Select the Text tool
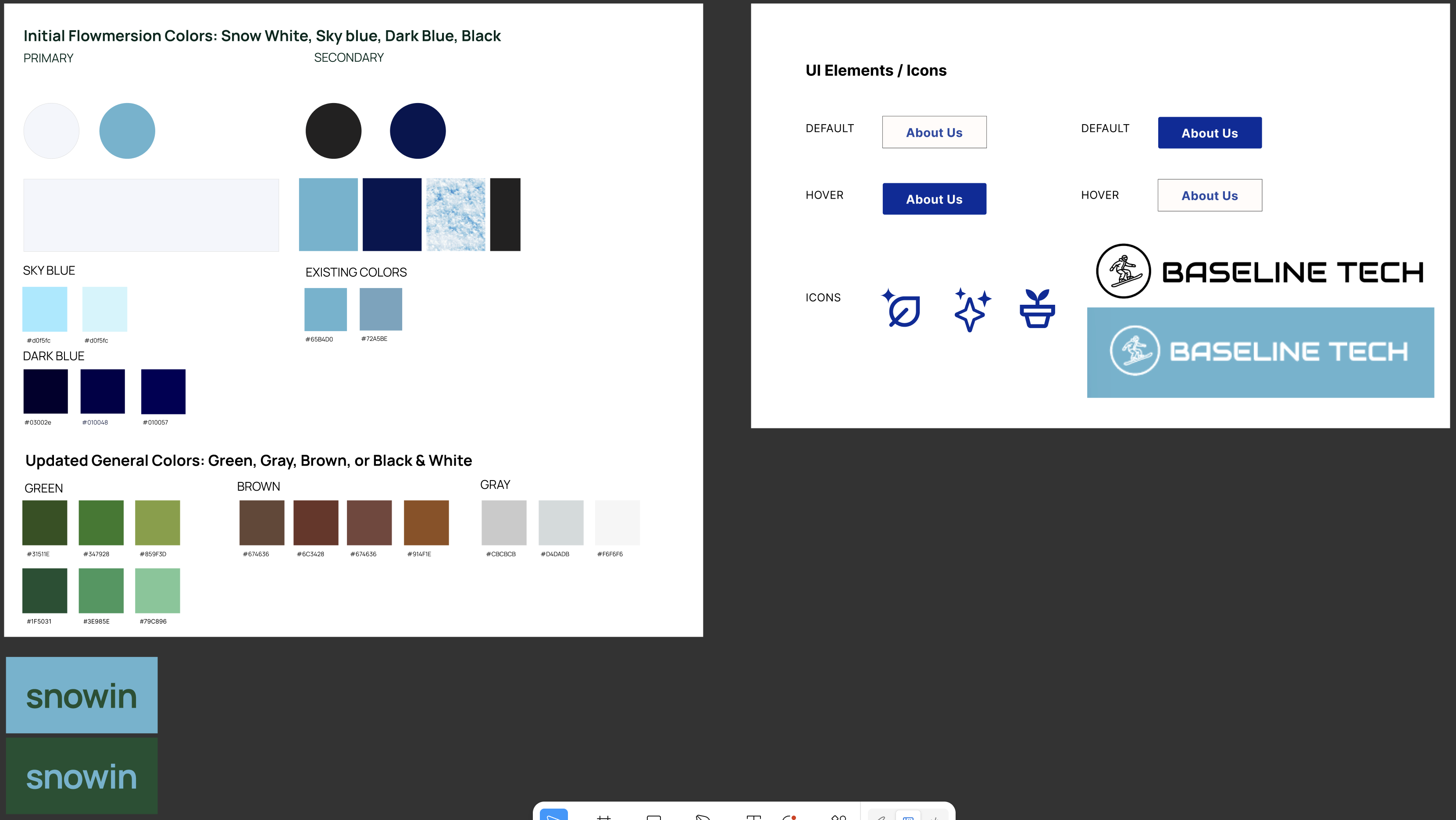 point(753,816)
